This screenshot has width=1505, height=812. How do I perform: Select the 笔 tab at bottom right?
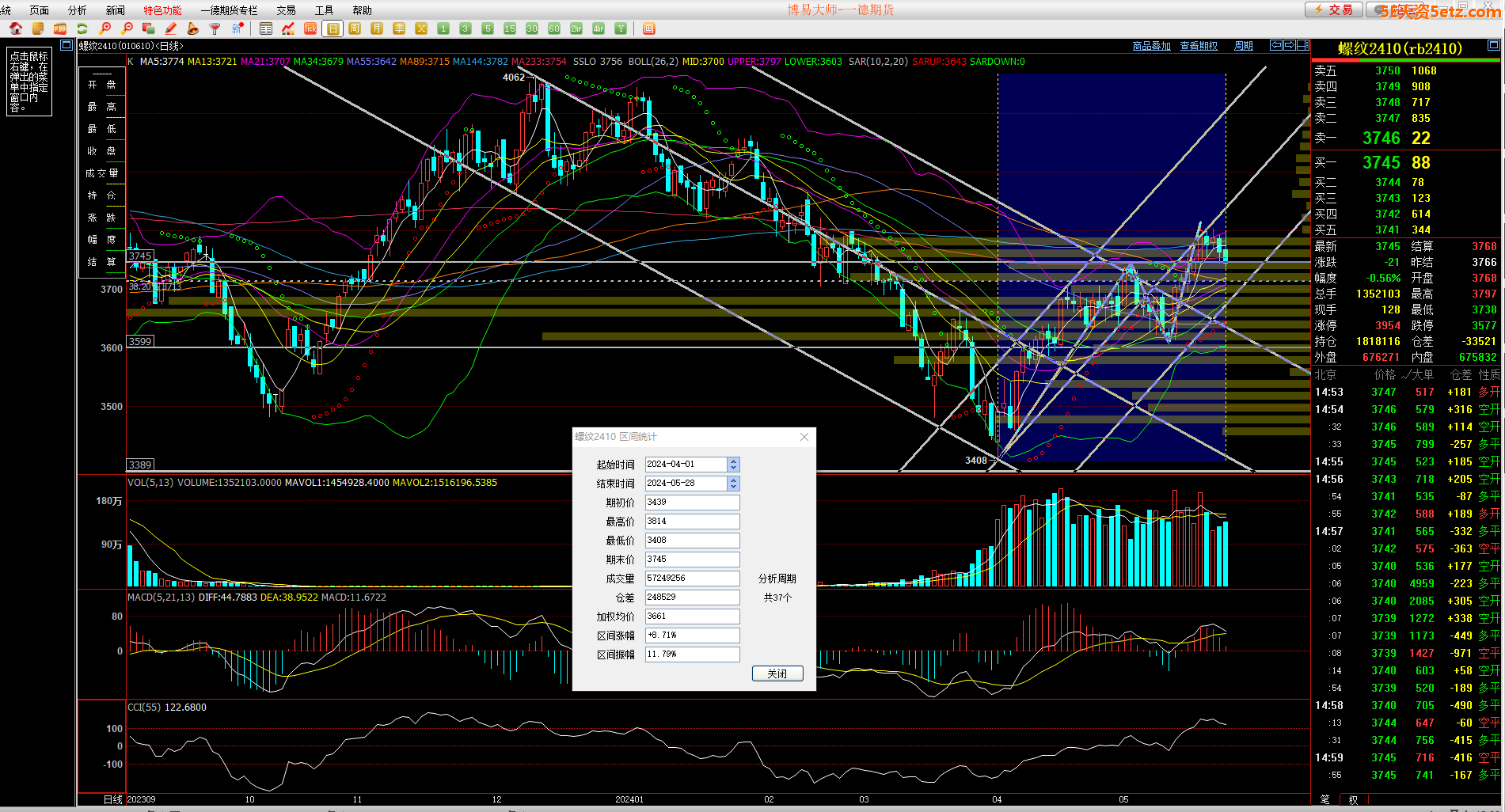tap(1325, 799)
